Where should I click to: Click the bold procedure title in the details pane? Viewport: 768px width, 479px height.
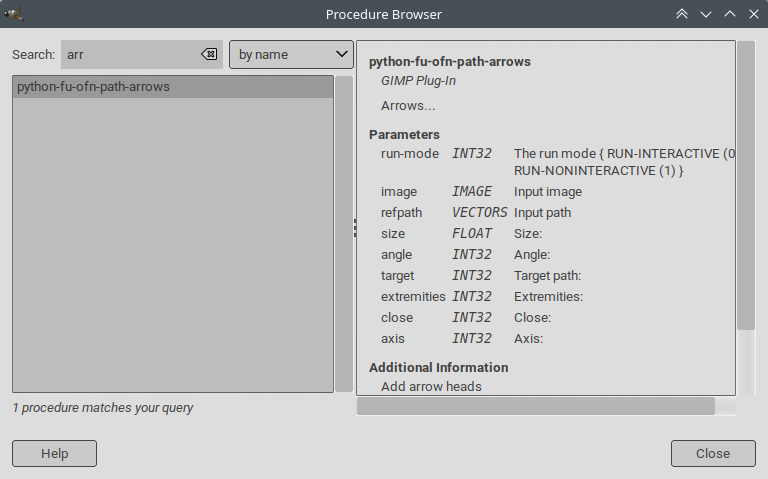coord(449,62)
